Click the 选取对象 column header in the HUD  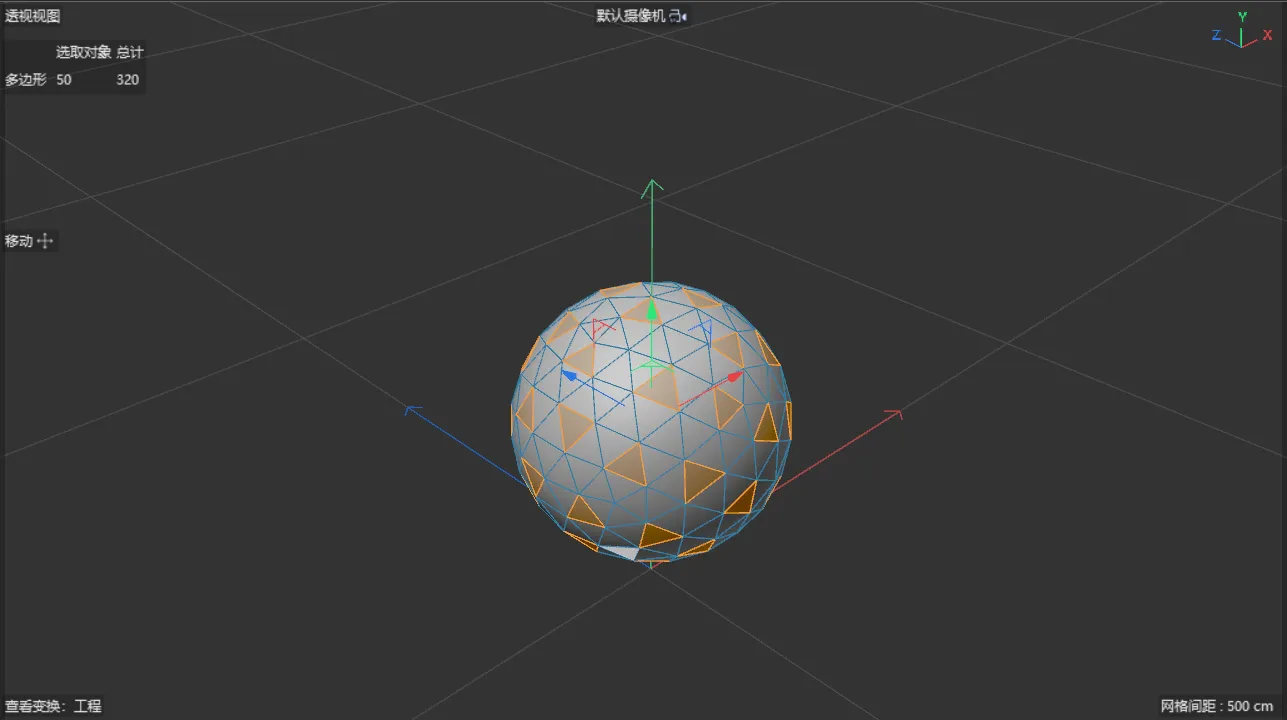83,52
